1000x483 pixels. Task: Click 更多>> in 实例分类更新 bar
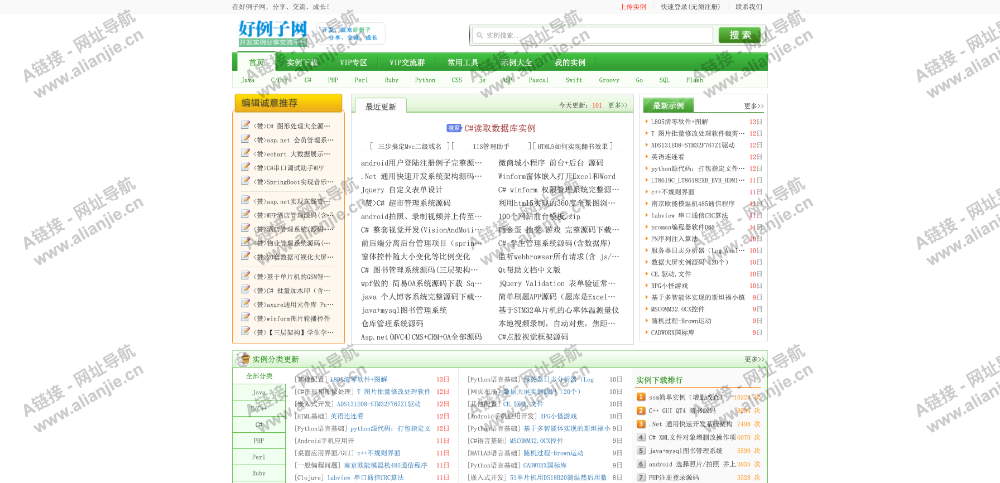coord(754,359)
